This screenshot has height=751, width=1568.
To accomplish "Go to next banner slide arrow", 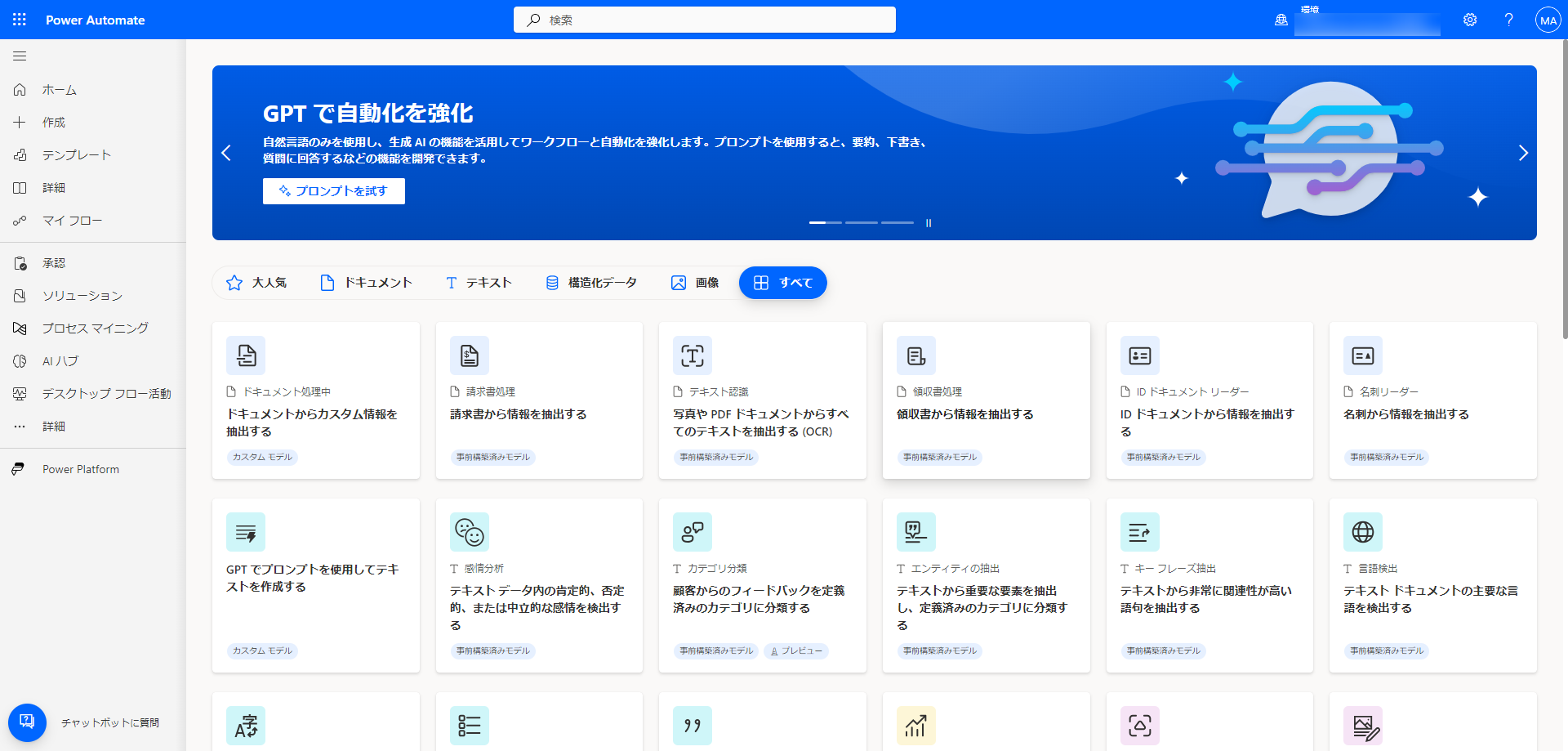I will pyautogui.click(x=1523, y=153).
